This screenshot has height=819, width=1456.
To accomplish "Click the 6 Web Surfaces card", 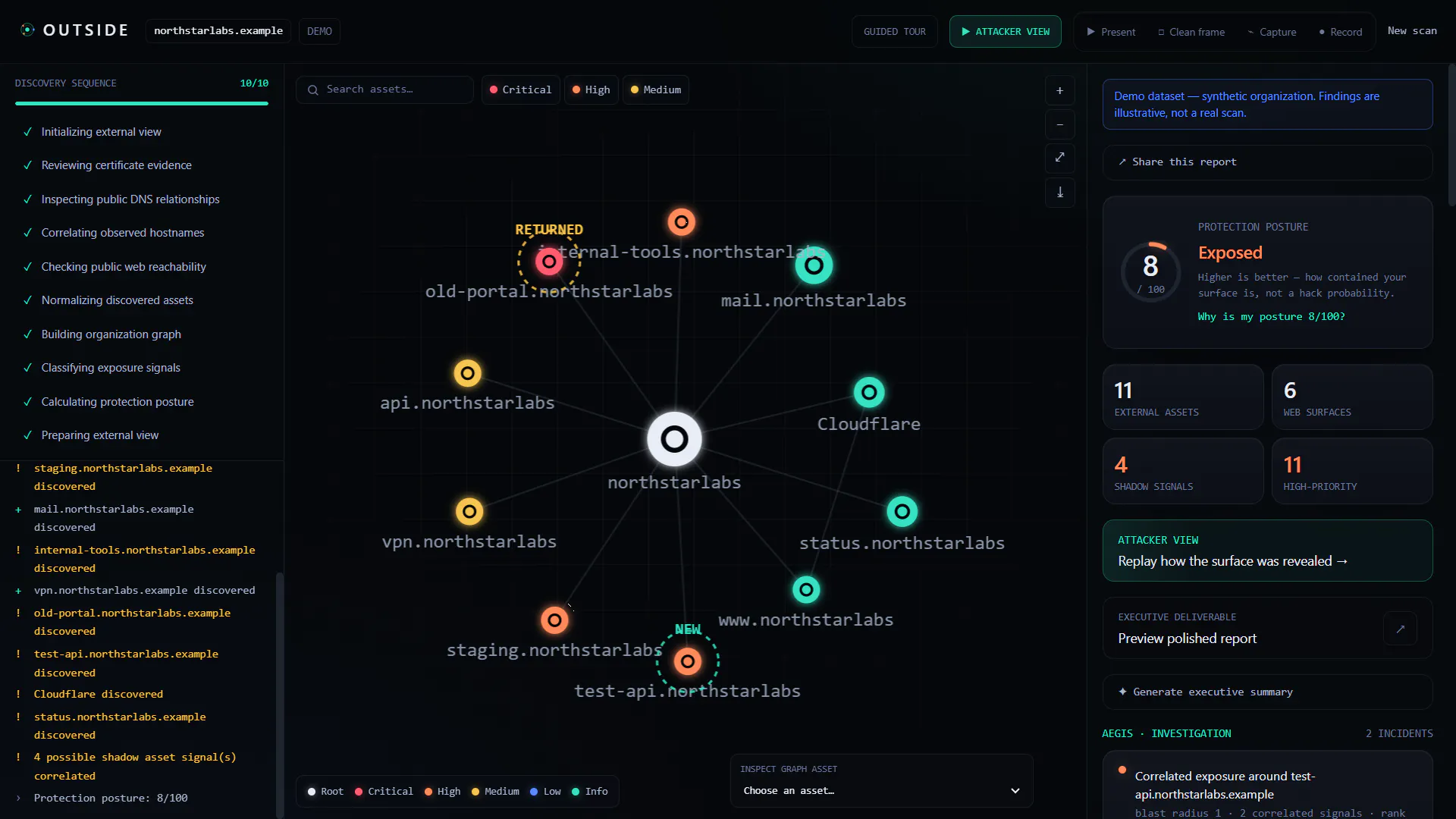I will pos(1352,397).
